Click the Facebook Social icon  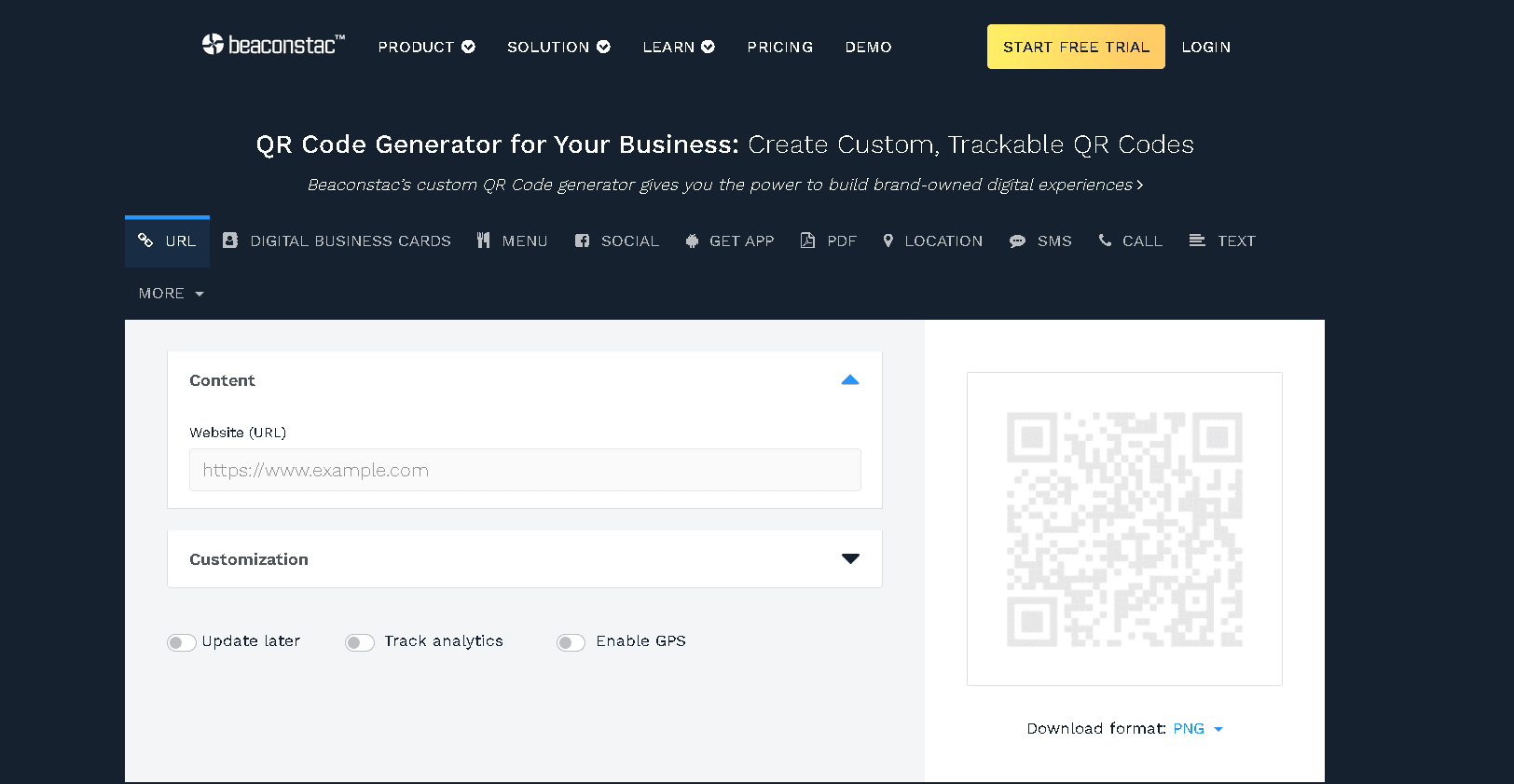tap(582, 241)
